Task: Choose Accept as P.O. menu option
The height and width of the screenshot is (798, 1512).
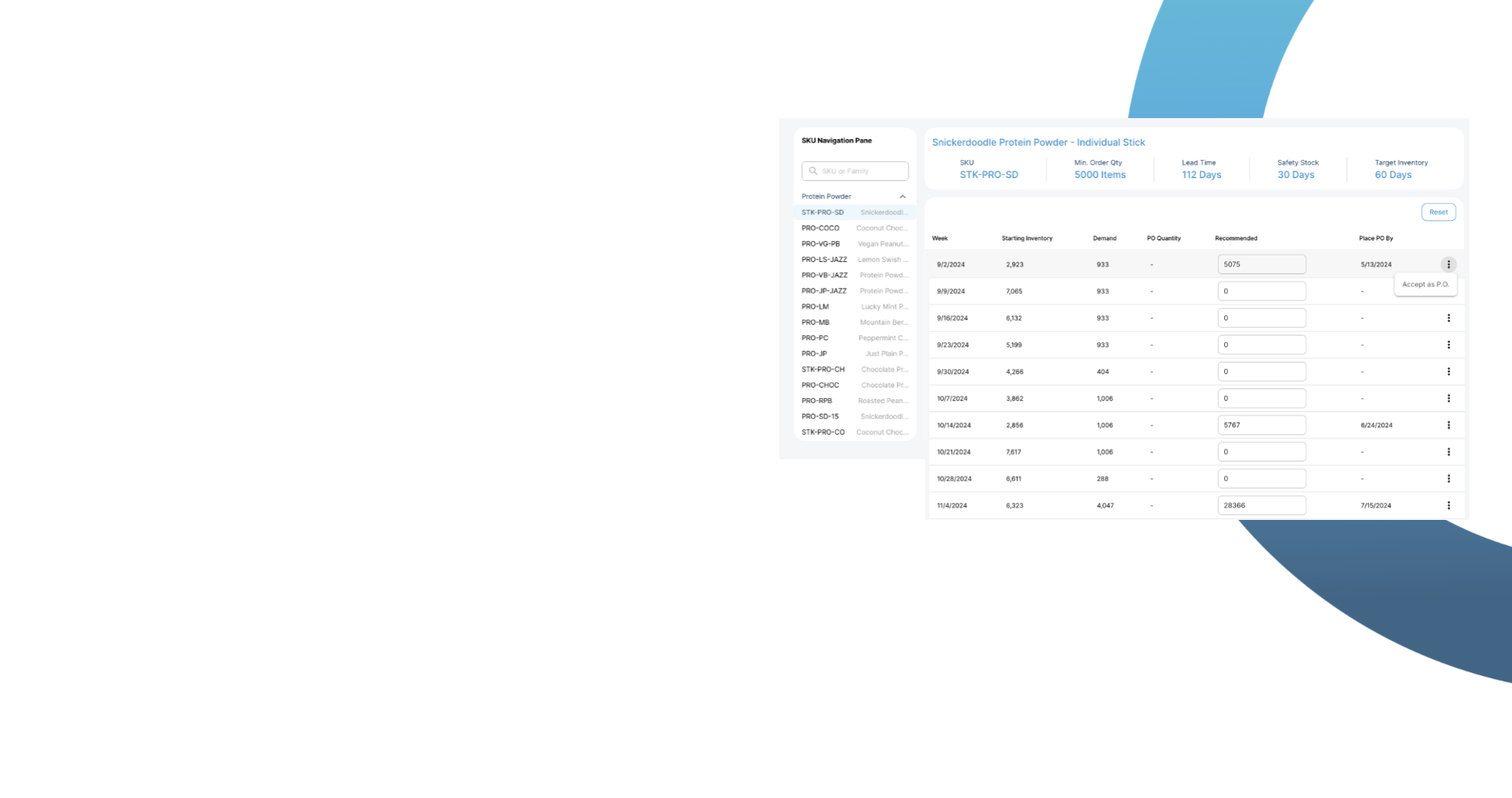Action: point(1425,284)
